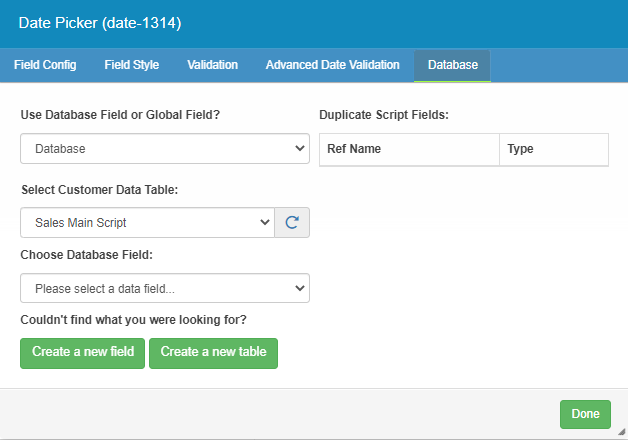Click the 'Couldn't find what you were looking for?' text
Screen dimensions: 628x440
point(133,320)
